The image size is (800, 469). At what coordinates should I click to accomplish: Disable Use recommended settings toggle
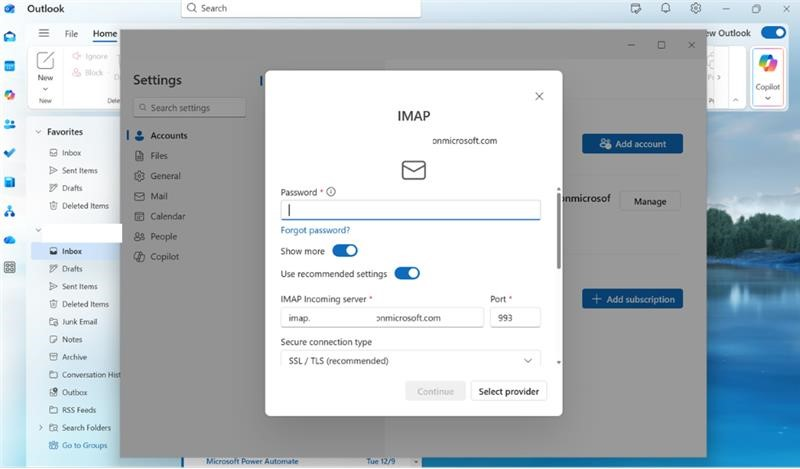click(407, 274)
